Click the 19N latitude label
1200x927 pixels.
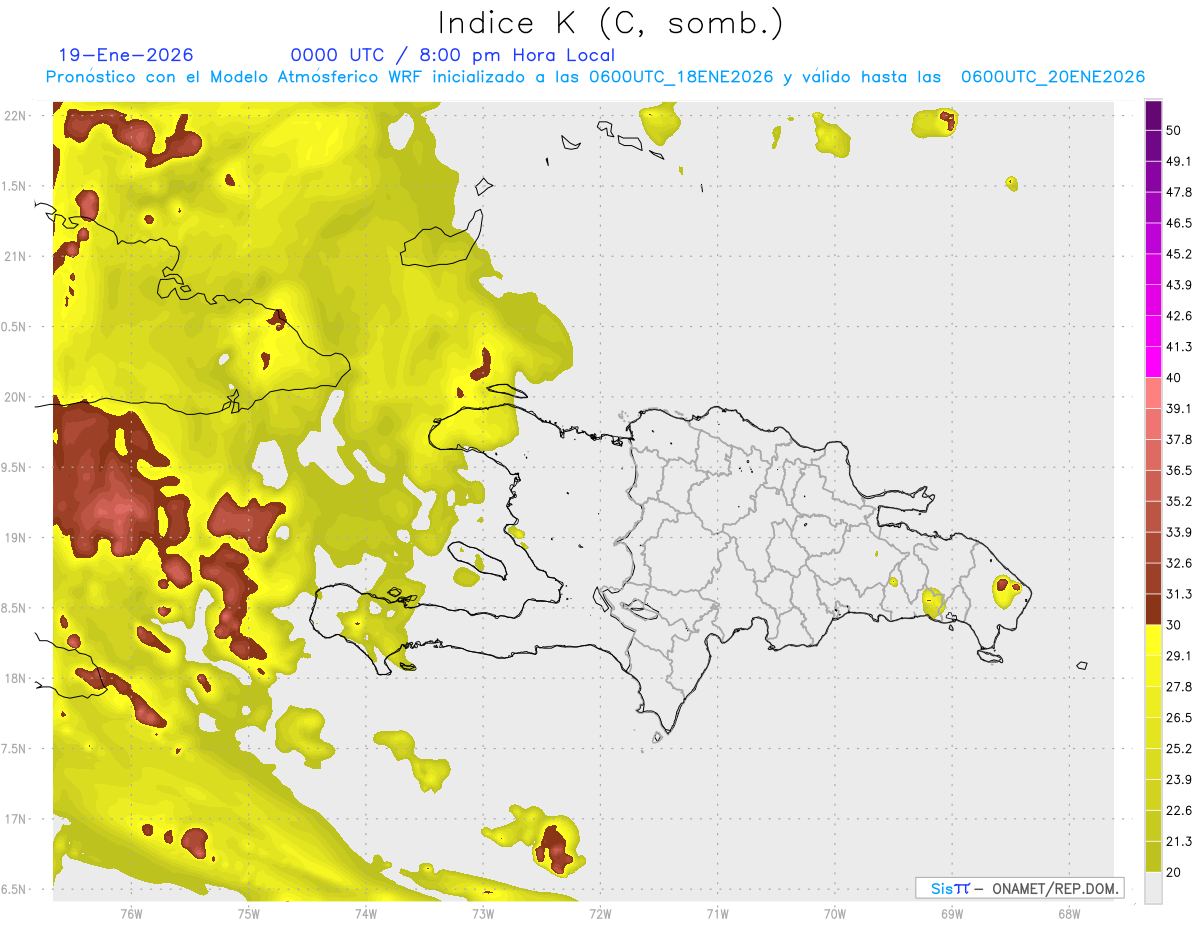17,537
